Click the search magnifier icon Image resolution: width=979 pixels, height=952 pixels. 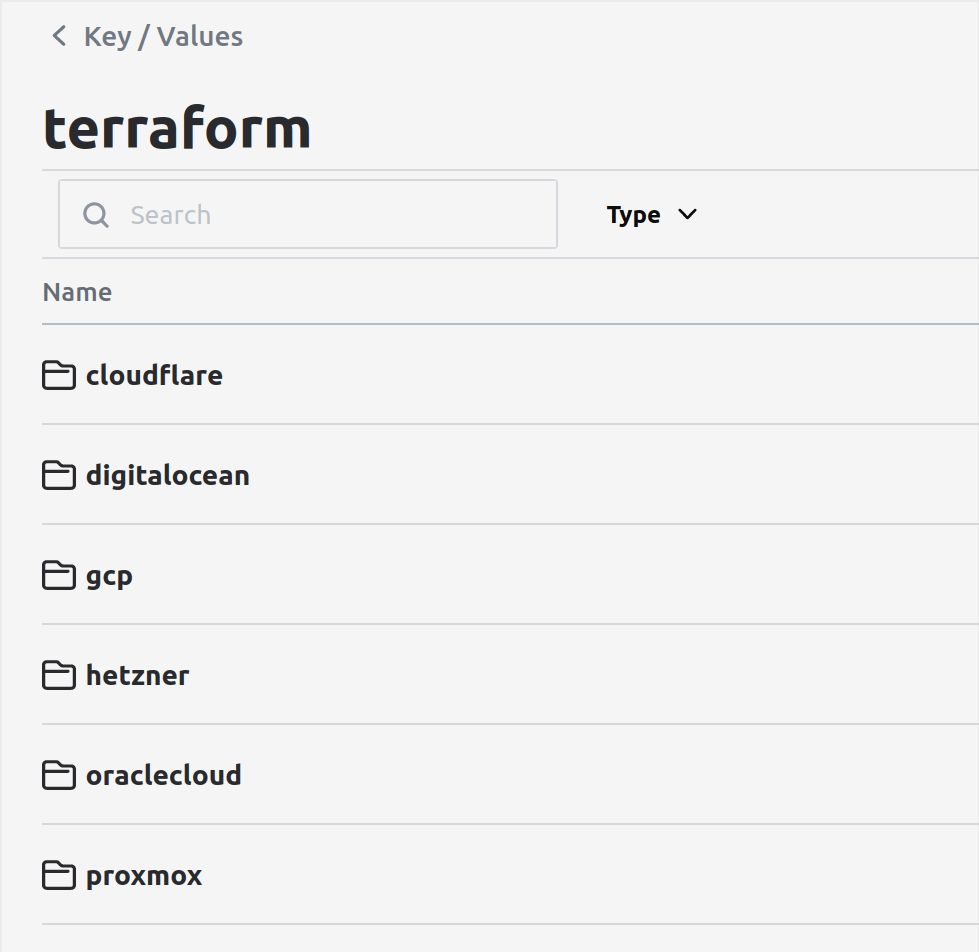pos(96,214)
